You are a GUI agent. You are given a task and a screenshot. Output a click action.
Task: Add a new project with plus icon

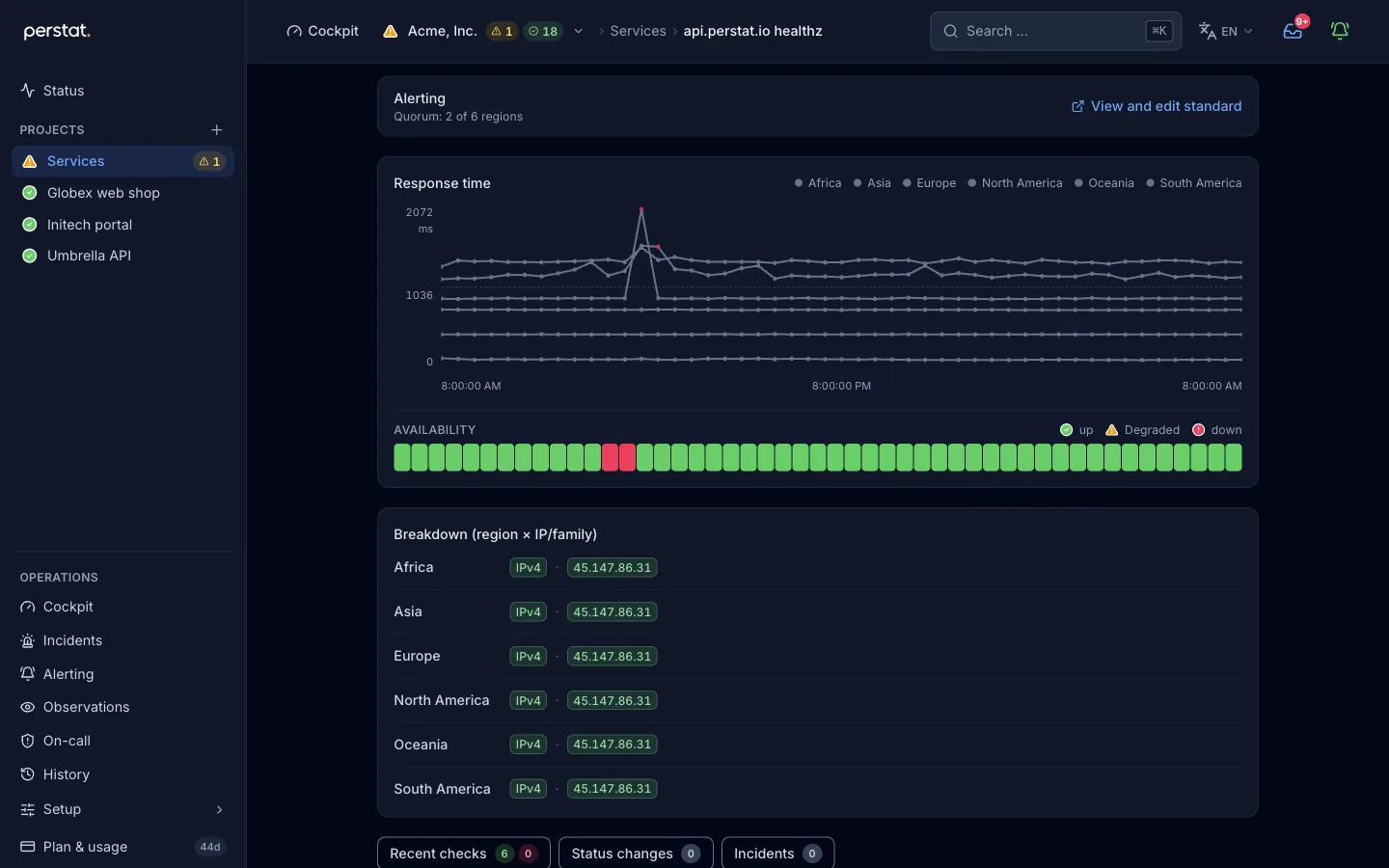[x=217, y=129]
